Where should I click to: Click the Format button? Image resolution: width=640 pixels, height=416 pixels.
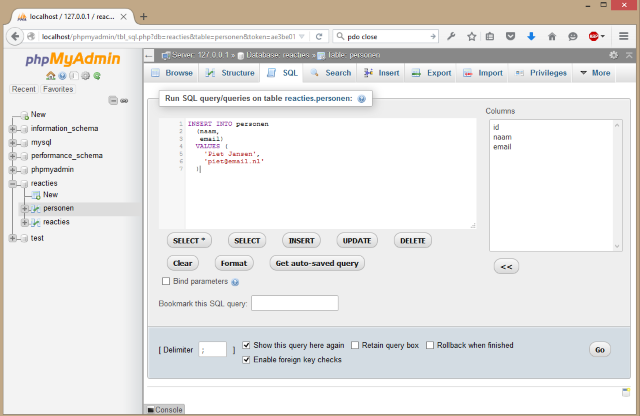234,263
